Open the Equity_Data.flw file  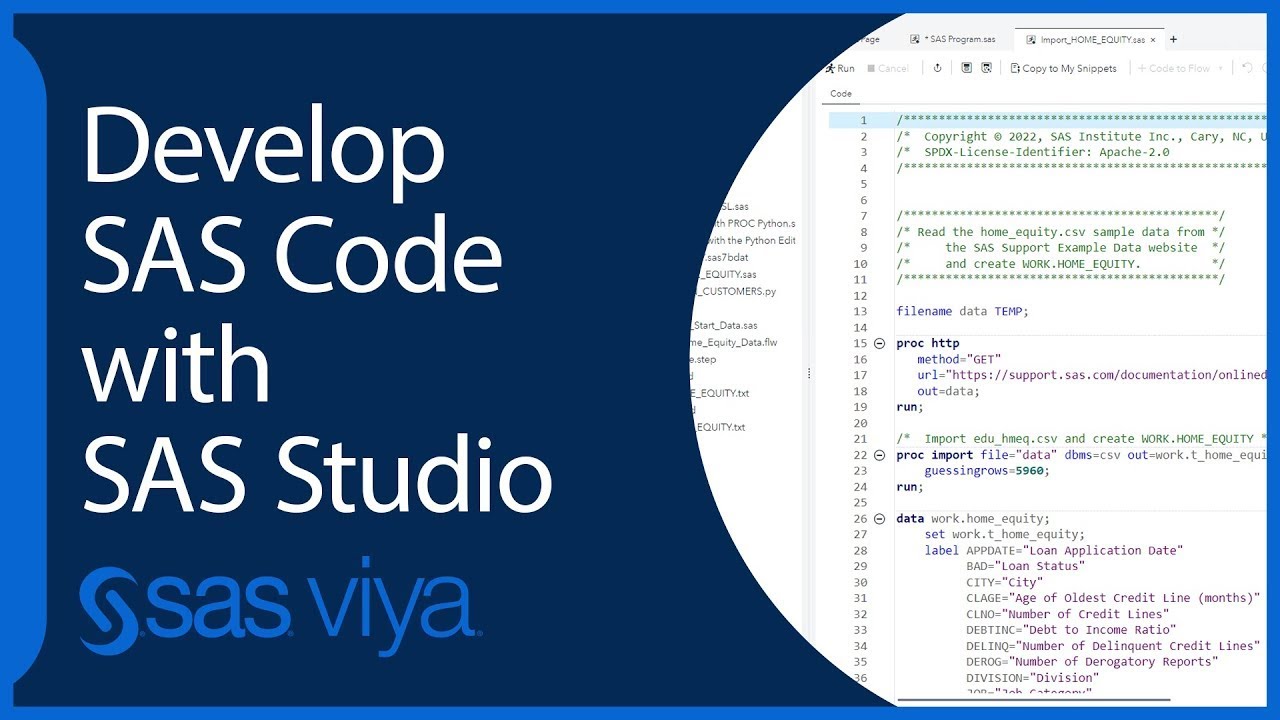coord(735,342)
